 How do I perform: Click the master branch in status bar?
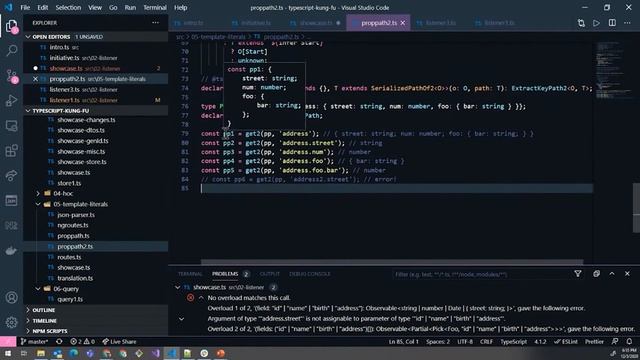pyautogui.click(x=34, y=342)
